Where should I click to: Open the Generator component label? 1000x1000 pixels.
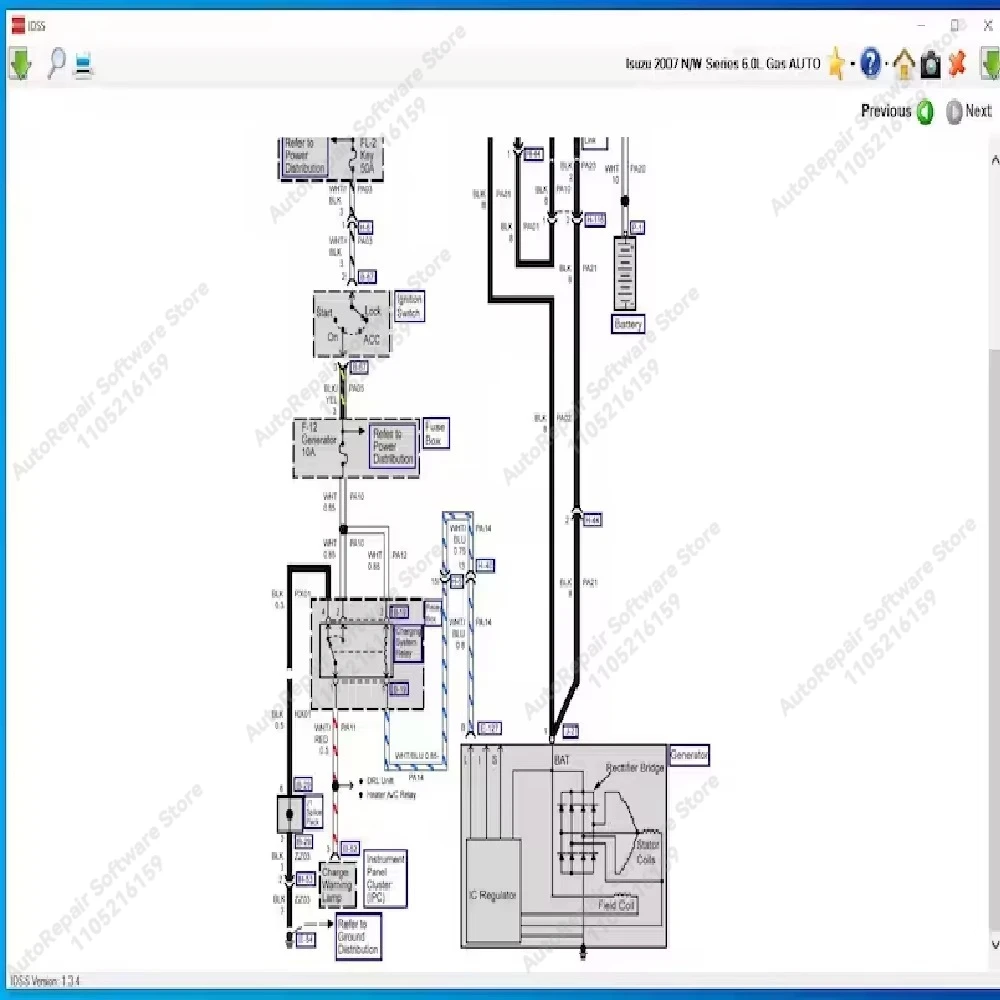click(x=689, y=754)
